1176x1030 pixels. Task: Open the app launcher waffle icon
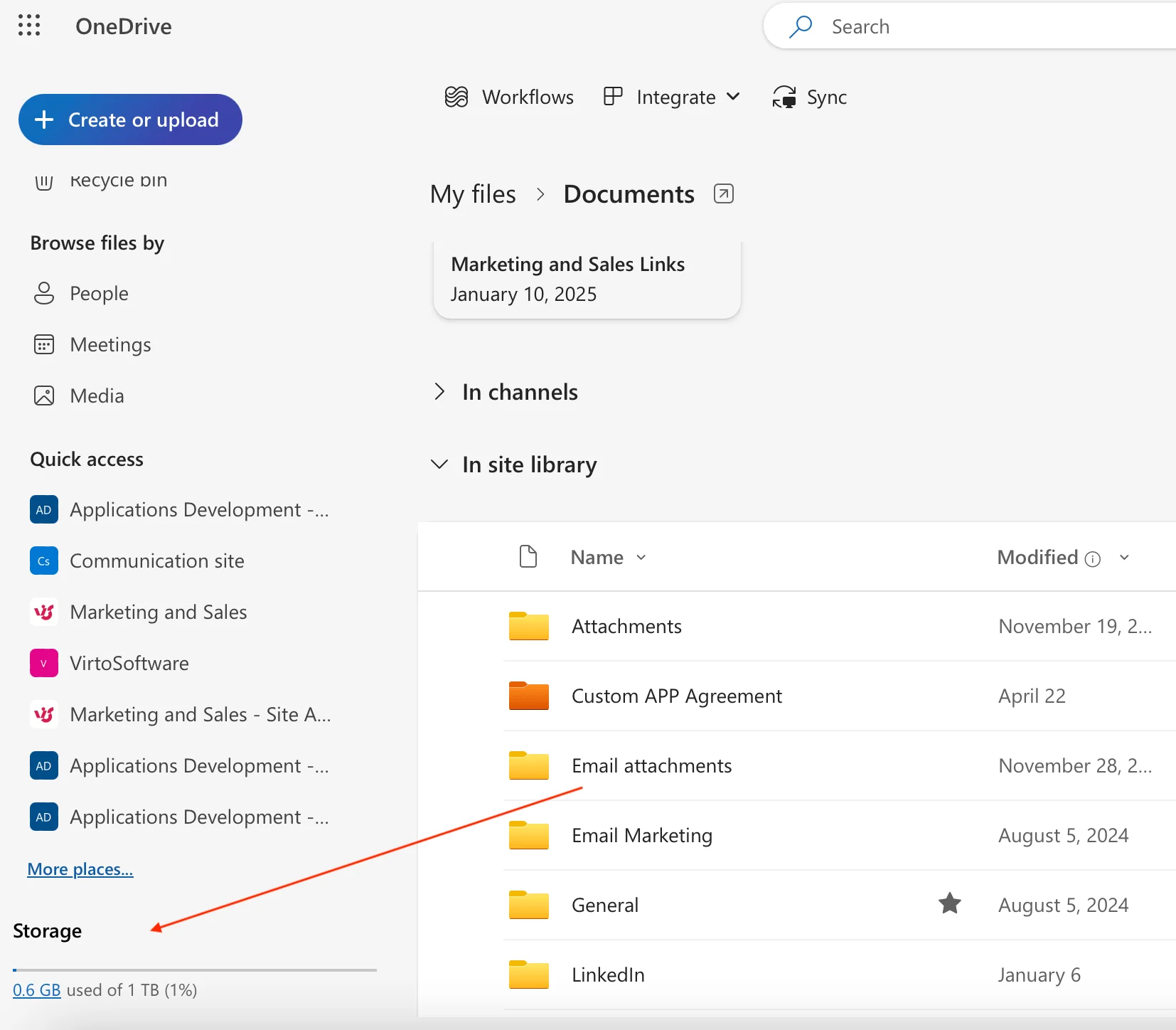pos(29,26)
